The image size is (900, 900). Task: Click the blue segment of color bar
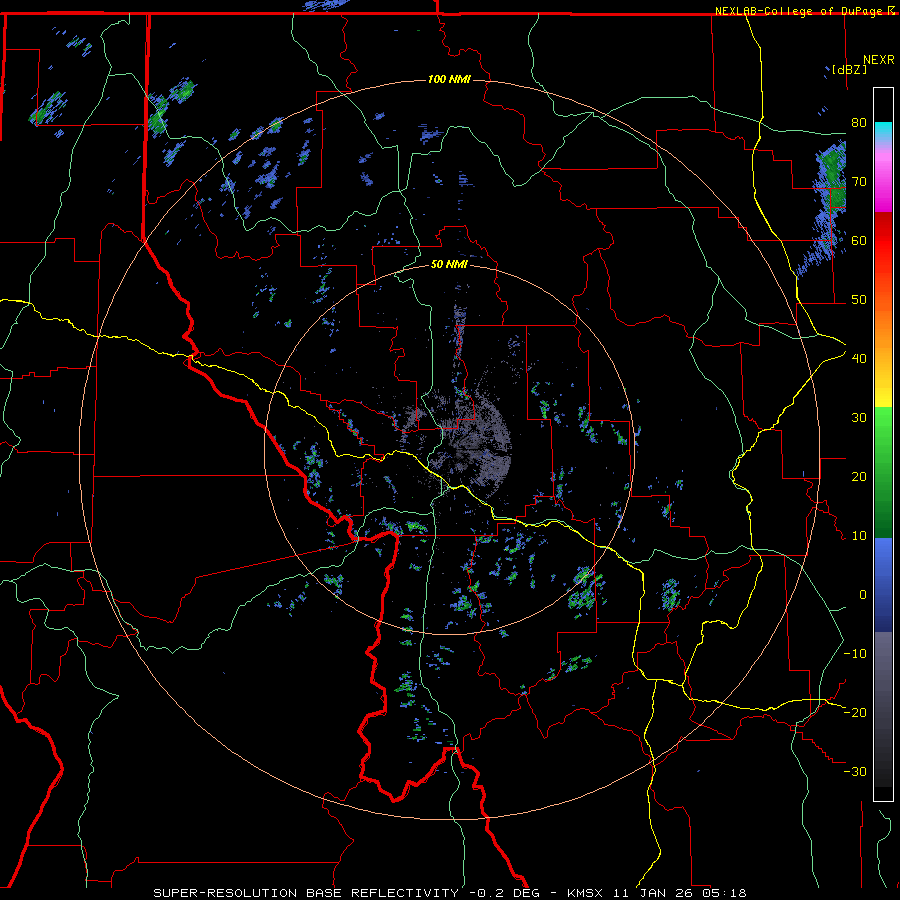click(x=883, y=585)
